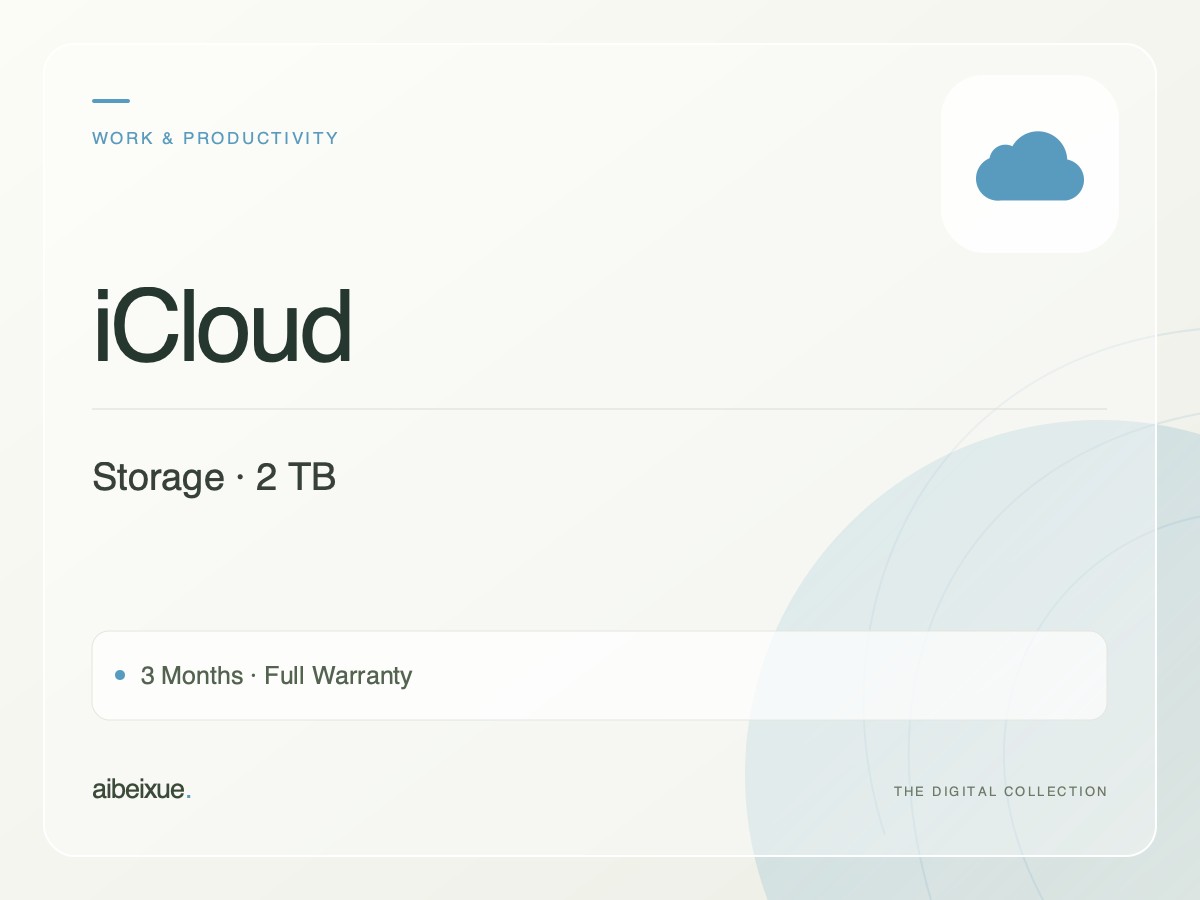Click the 3 Months · Full Warranty badge

[599, 675]
